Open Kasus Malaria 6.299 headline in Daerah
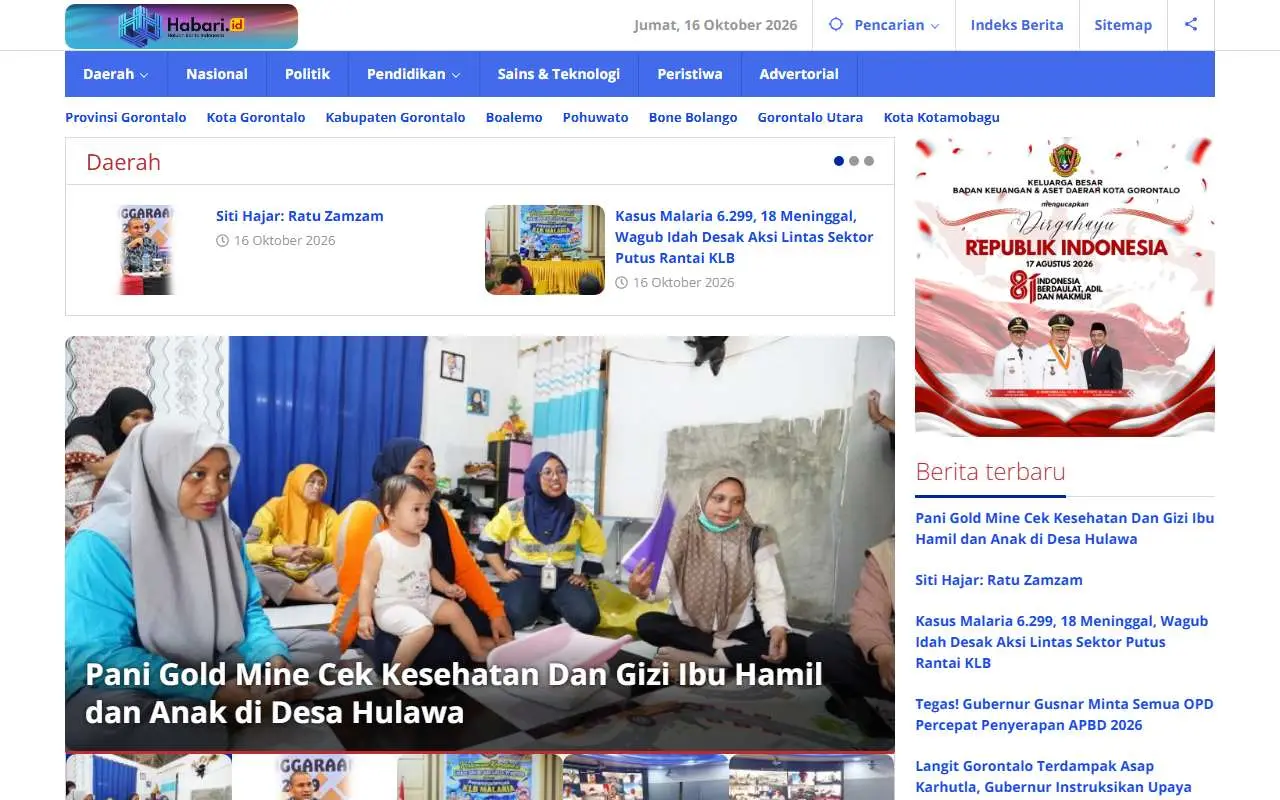 pyautogui.click(x=744, y=237)
